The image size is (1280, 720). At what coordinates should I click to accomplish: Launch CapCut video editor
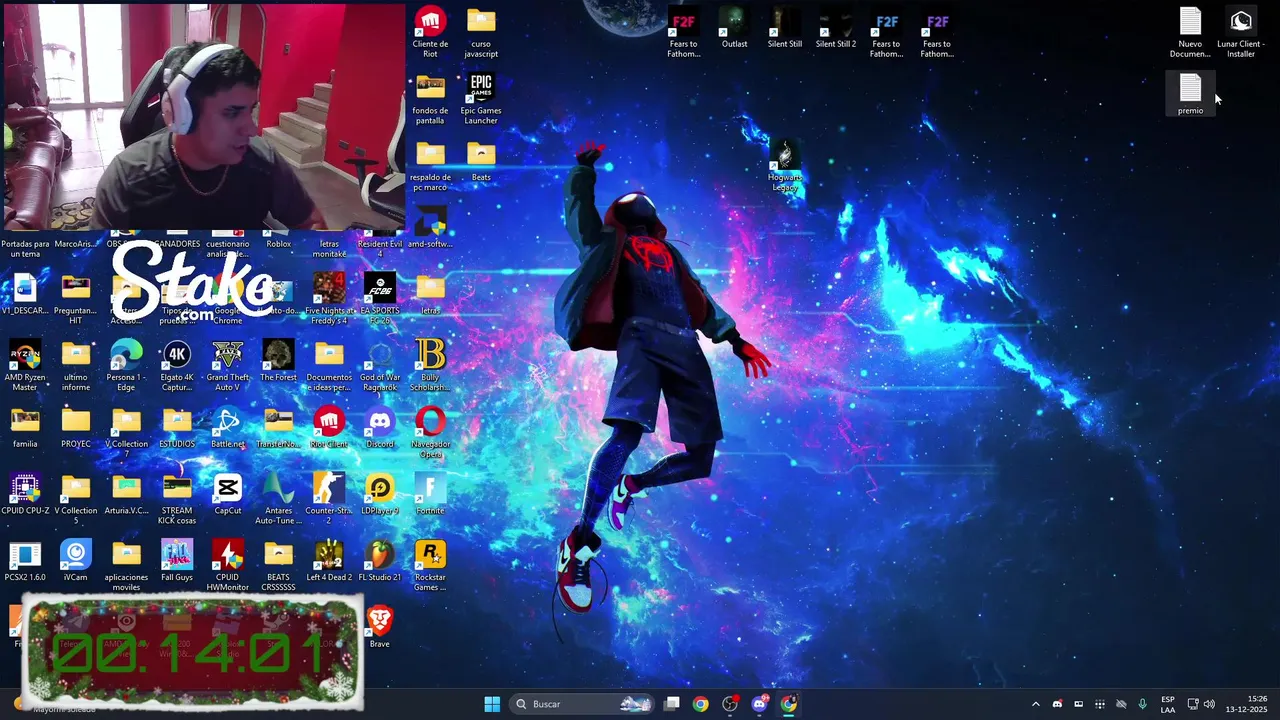pyautogui.click(x=228, y=495)
